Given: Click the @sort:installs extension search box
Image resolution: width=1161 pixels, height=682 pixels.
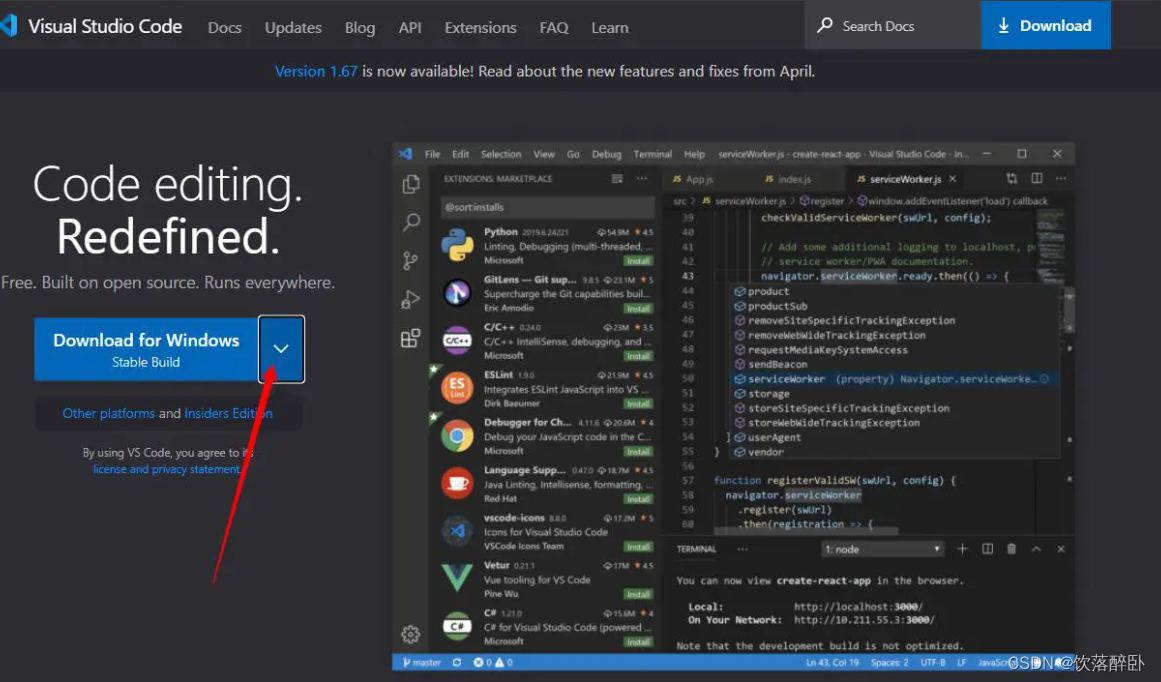Looking at the screenshot, I should 547,207.
